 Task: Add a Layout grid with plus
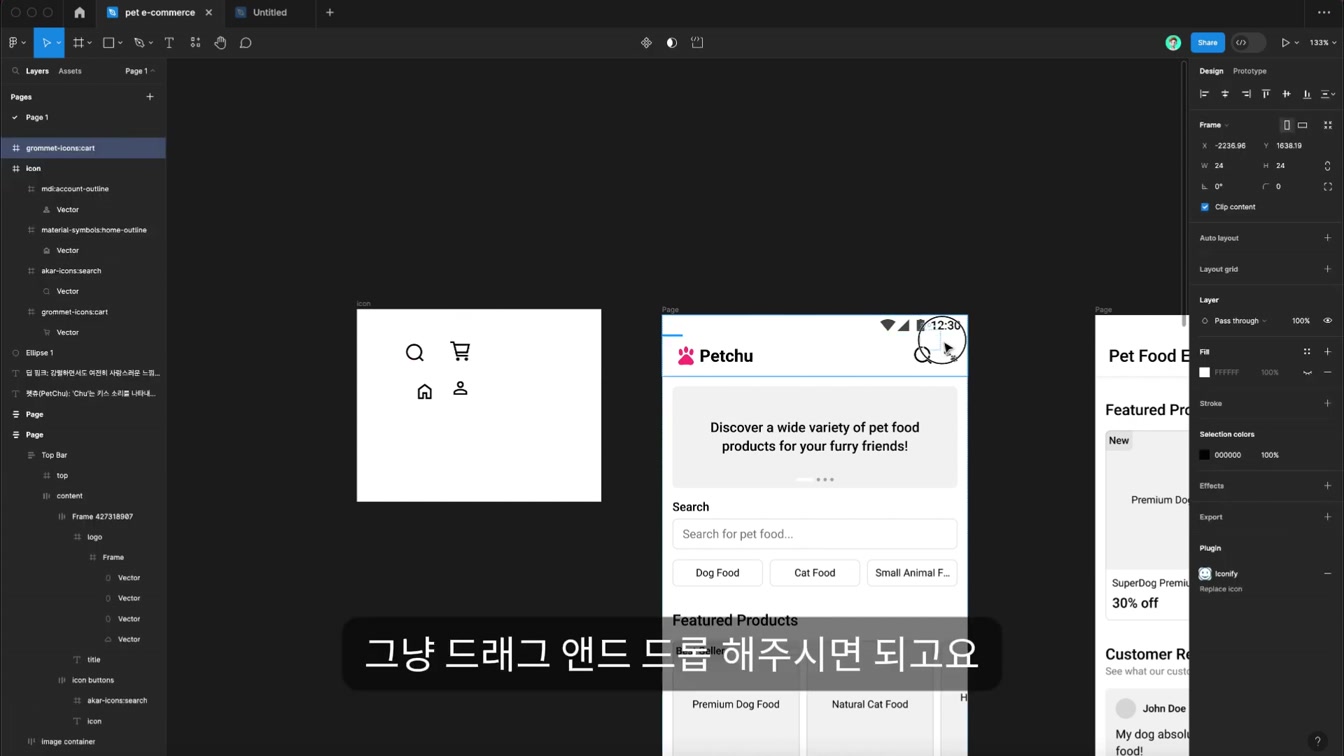click(1328, 269)
